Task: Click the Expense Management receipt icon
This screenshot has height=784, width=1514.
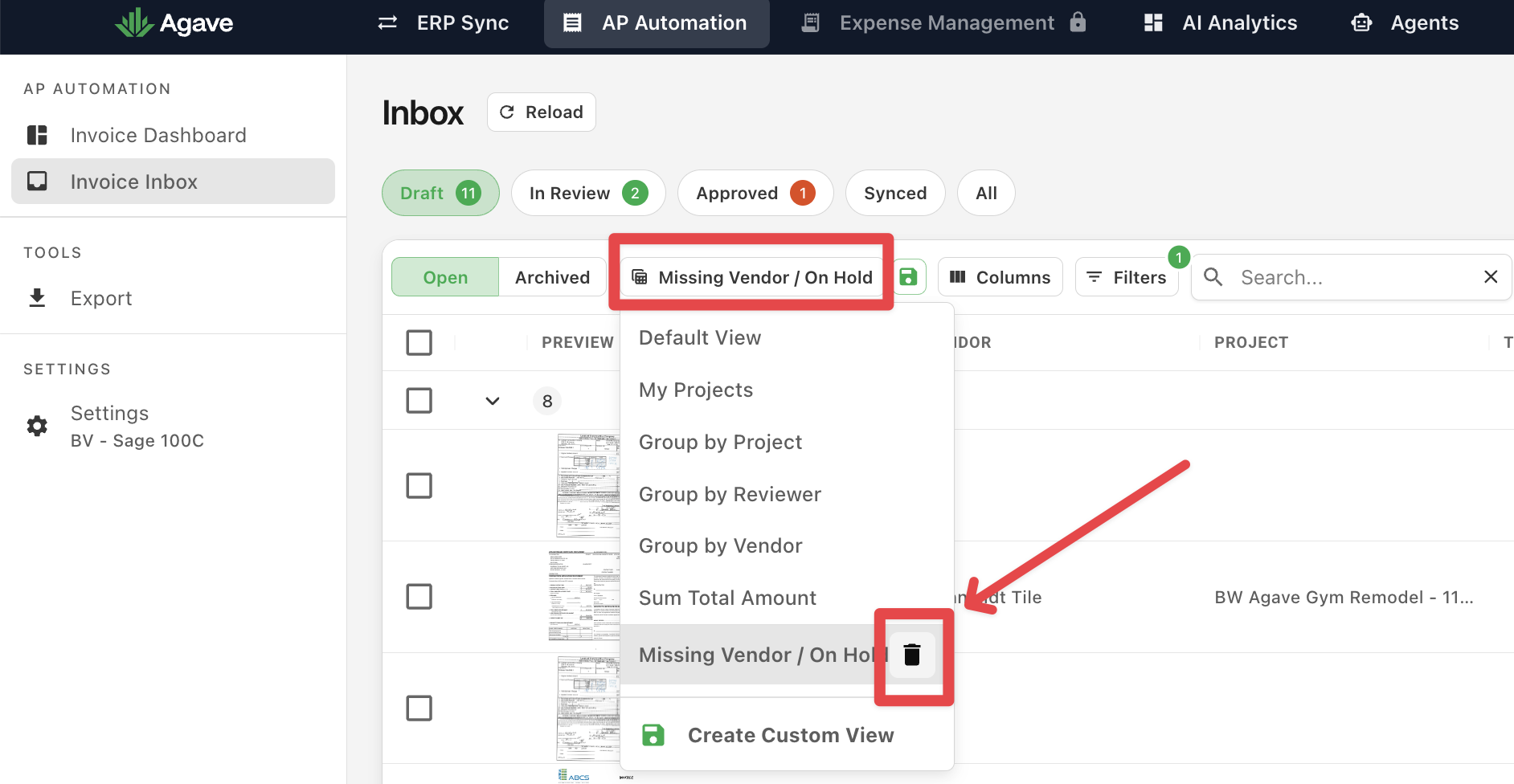Action: [811, 22]
